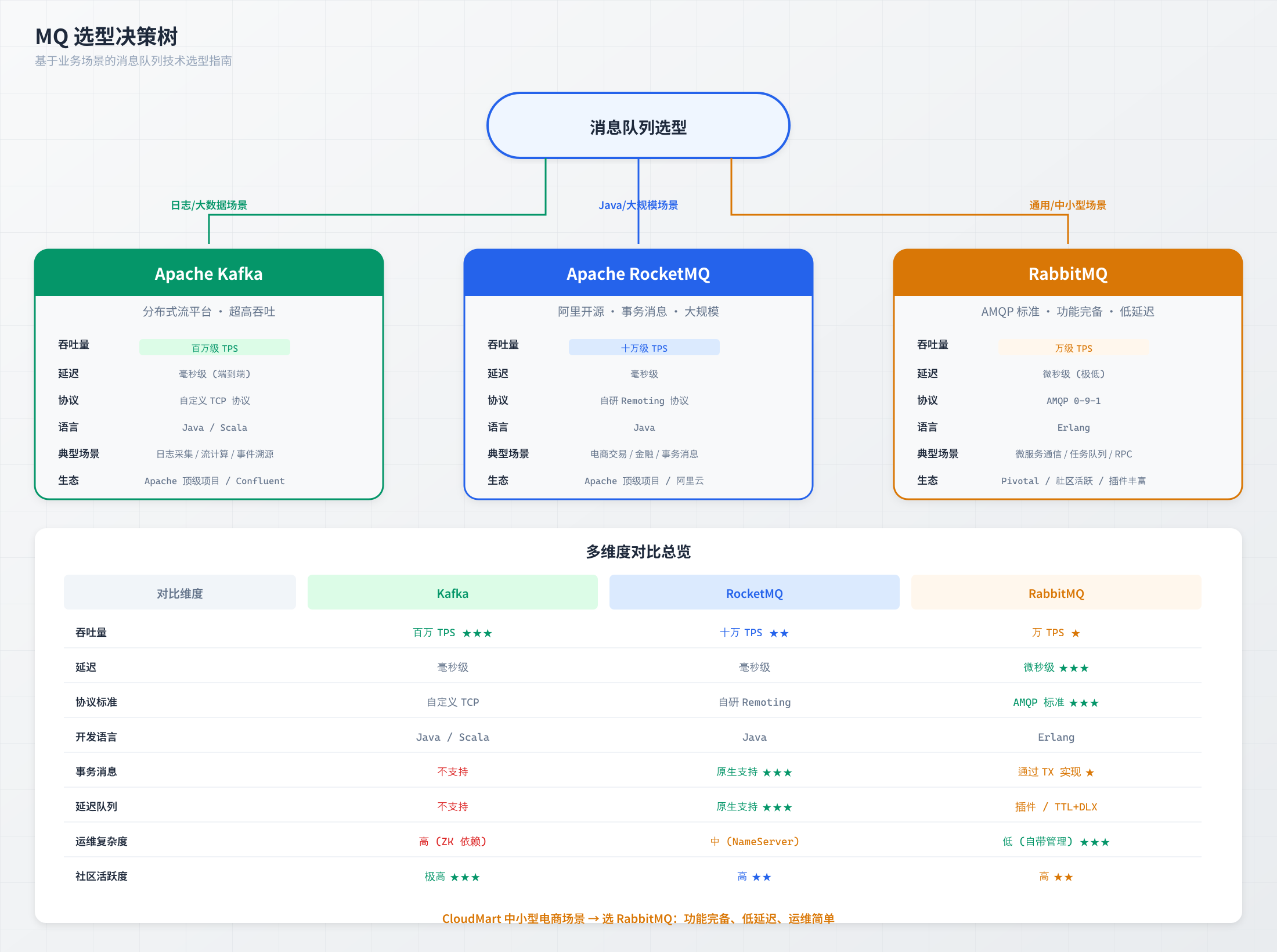Click "Java / Scala" in the Kafka card
1277x952 pixels.
click(x=215, y=427)
